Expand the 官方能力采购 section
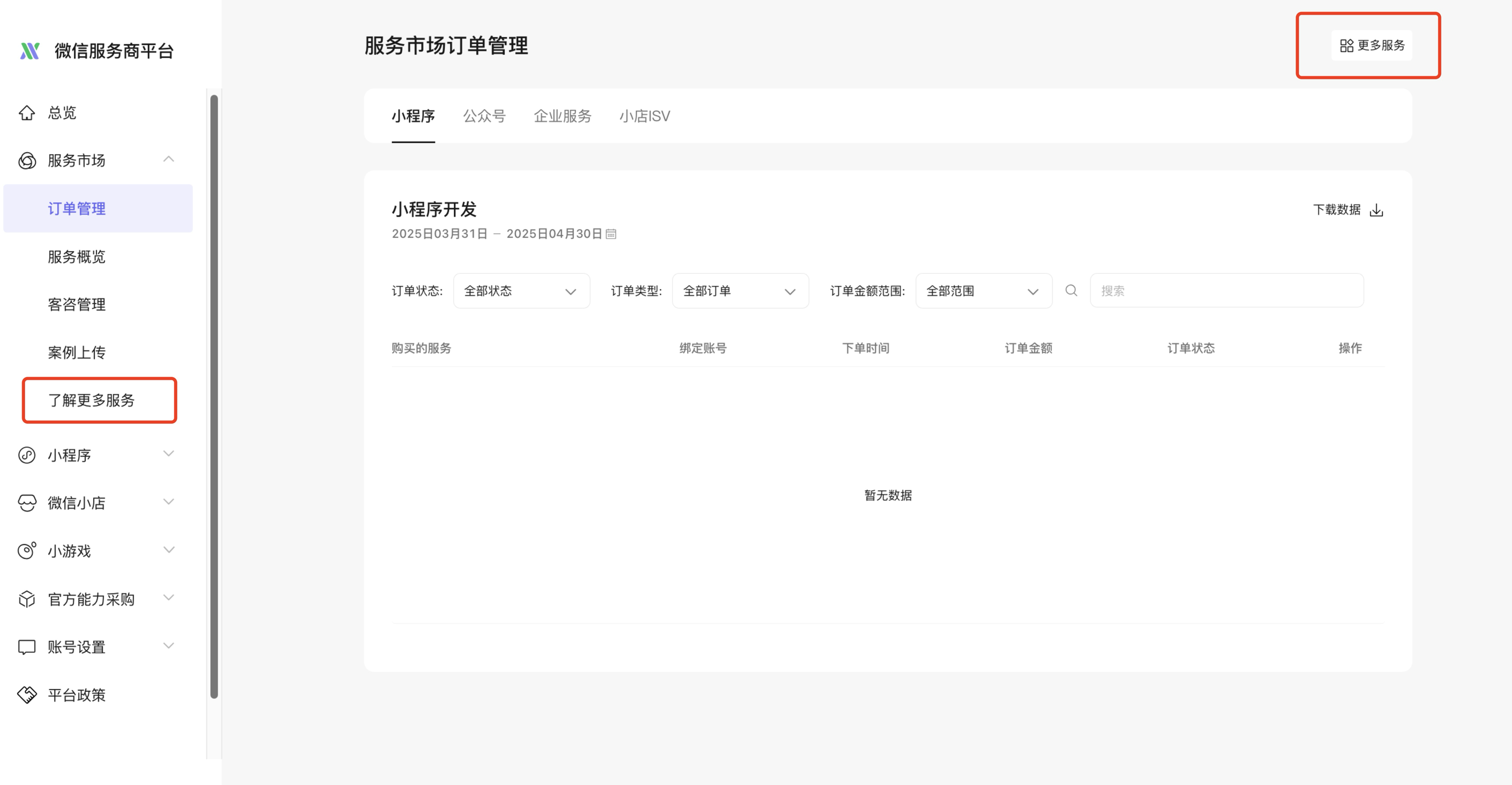1512x785 pixels. 169,598
